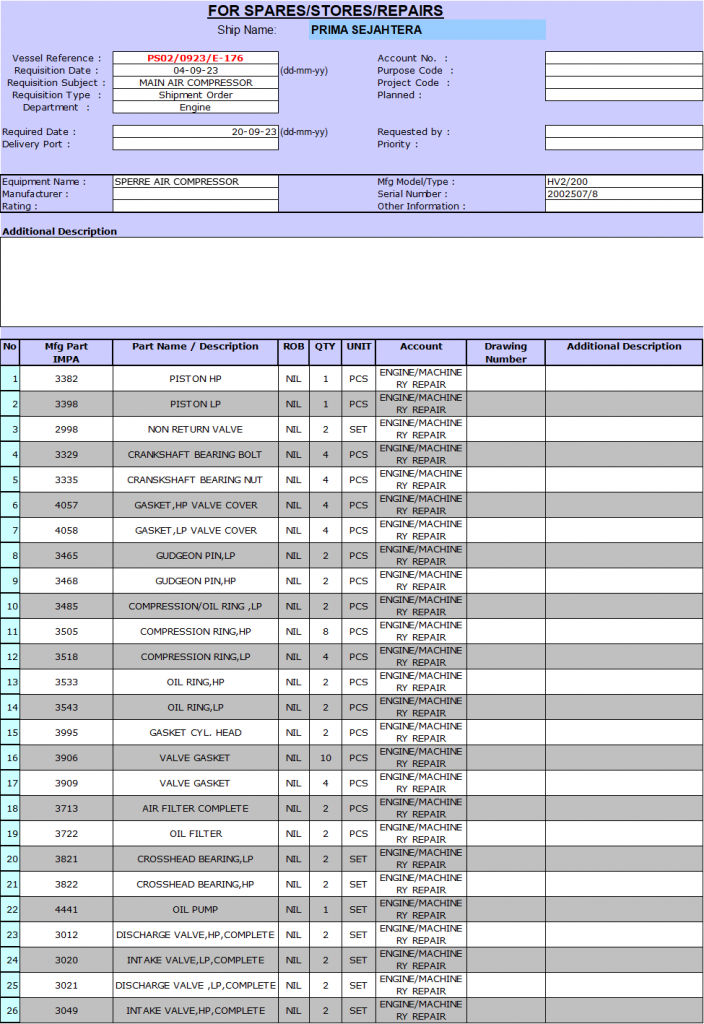The width and height of the screenshot is (704, 1024).
Task: Select the empty Priority field
Action: coord(623,144)
